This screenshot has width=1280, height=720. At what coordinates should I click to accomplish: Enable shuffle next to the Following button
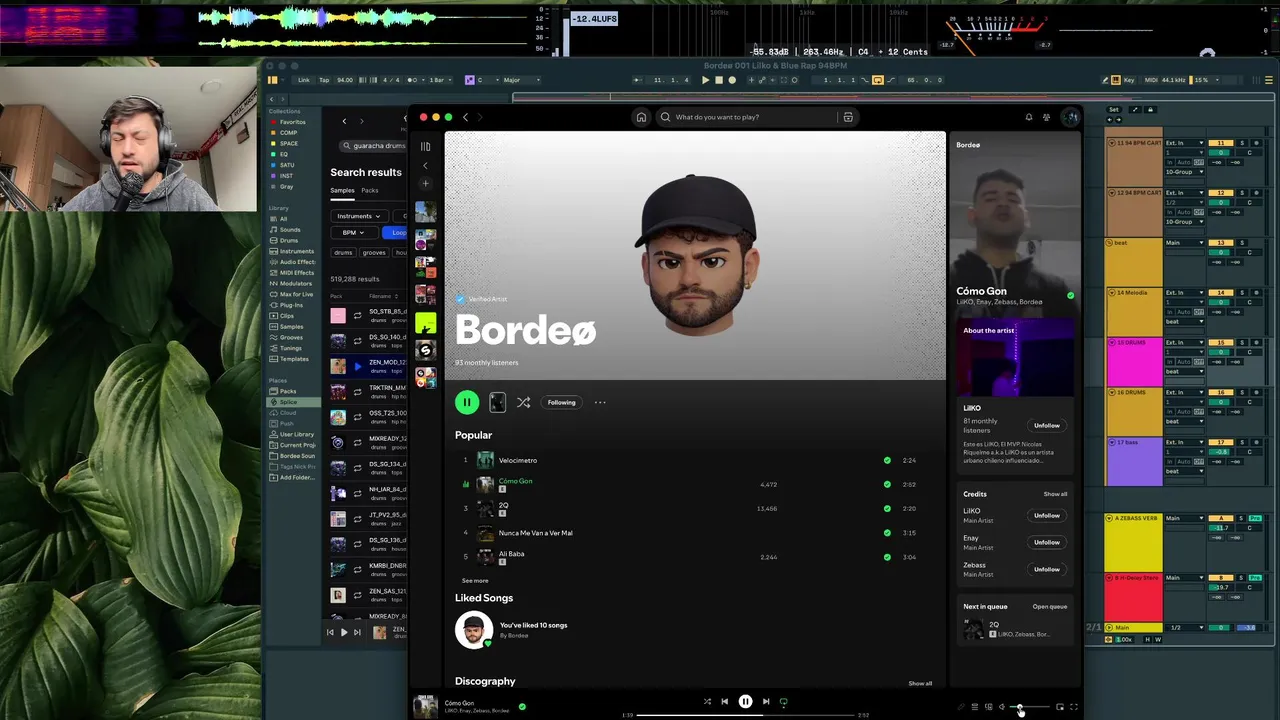pyautogui.click(x=524, y=402)
